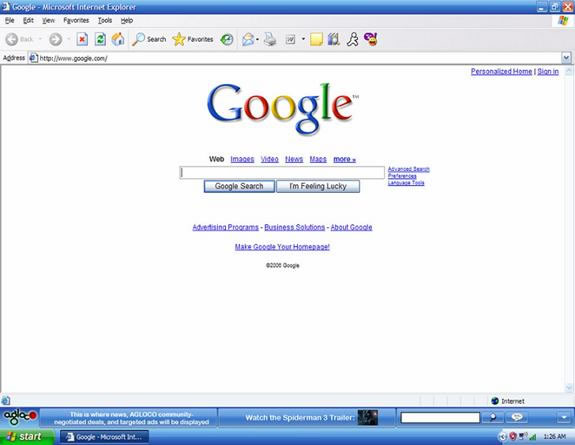575x445 pixels.
Task: Open the History toolbar icon
Action: (x=227, y=39)
